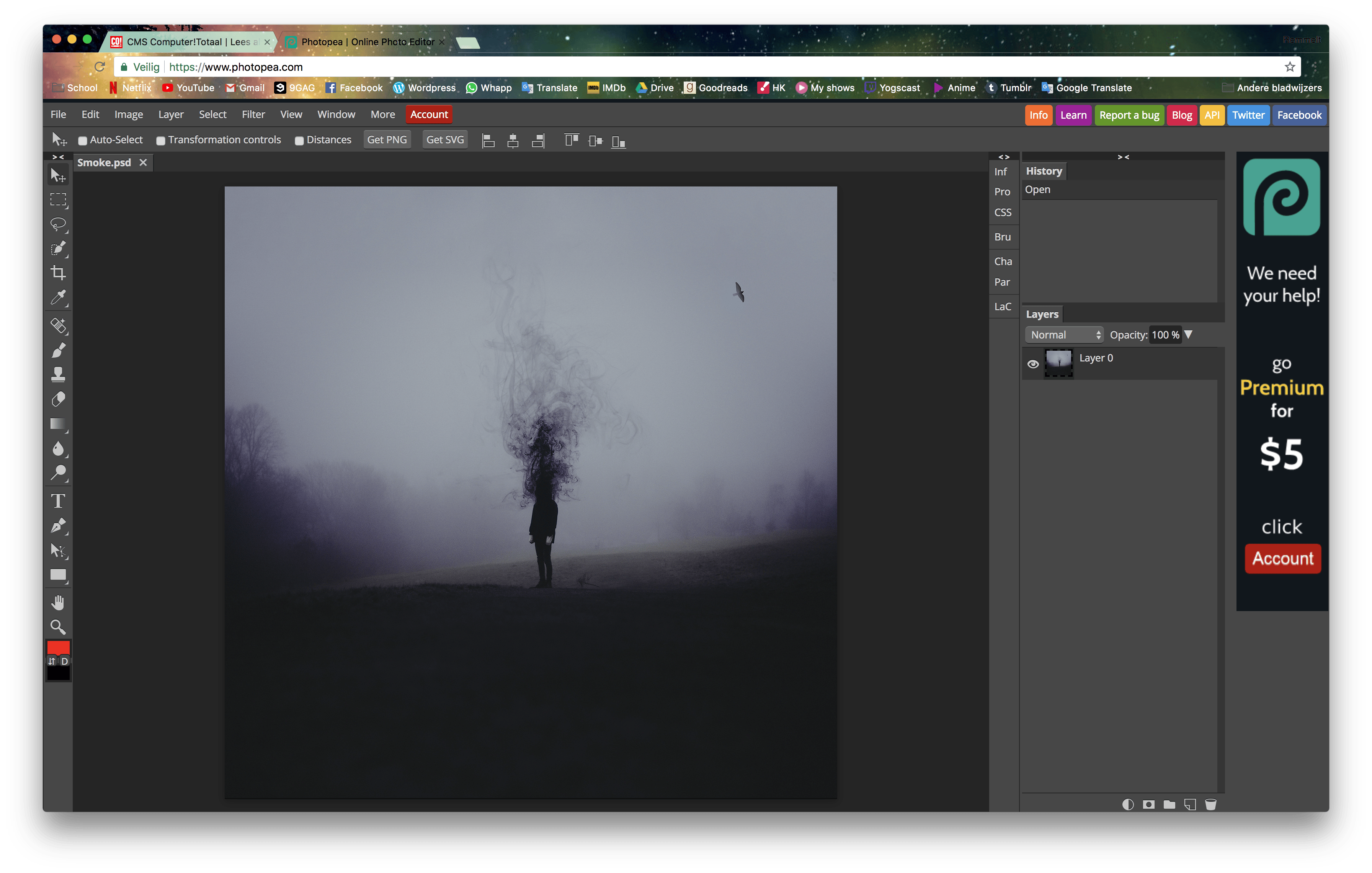Click the red foreground color swatch
Viewport: 1372px width, 873px height.
58,648
